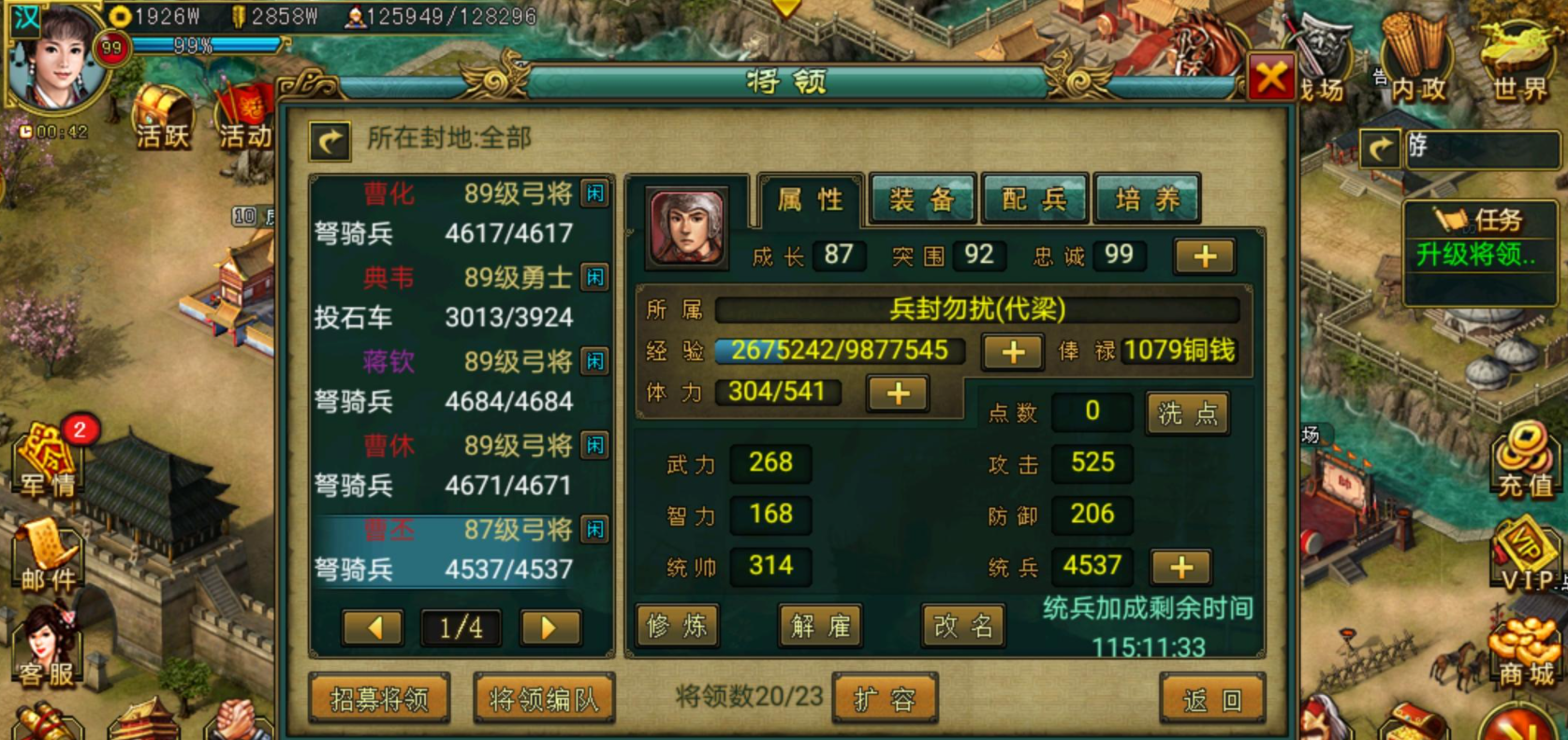Image resolution: width=1568 pixels, height=740 pixels.
Task: Go to previous page of generals list
Action: [x=374, y=627]
